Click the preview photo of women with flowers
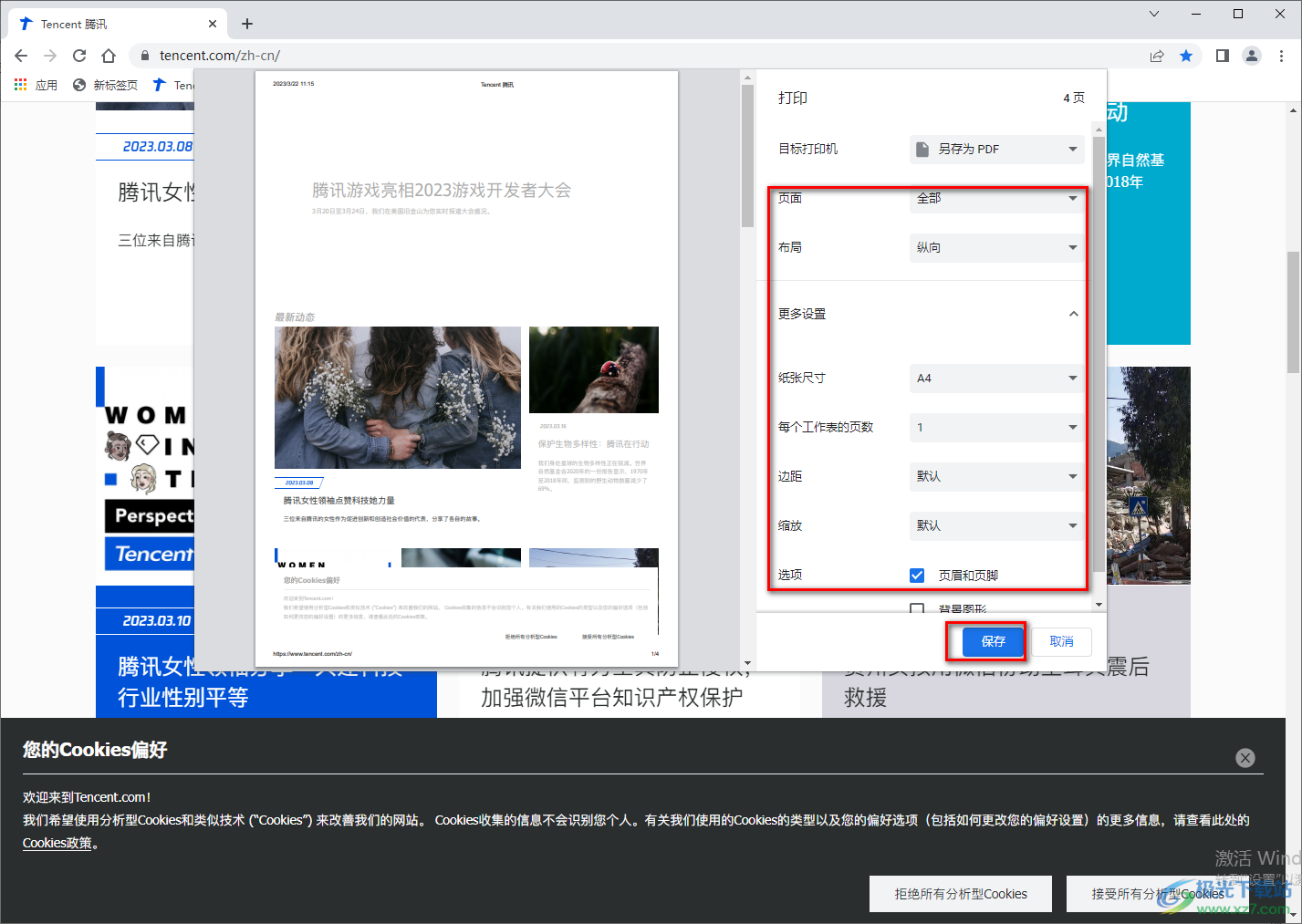Screen dimensions: 1302x924 (x=398, y=398)
